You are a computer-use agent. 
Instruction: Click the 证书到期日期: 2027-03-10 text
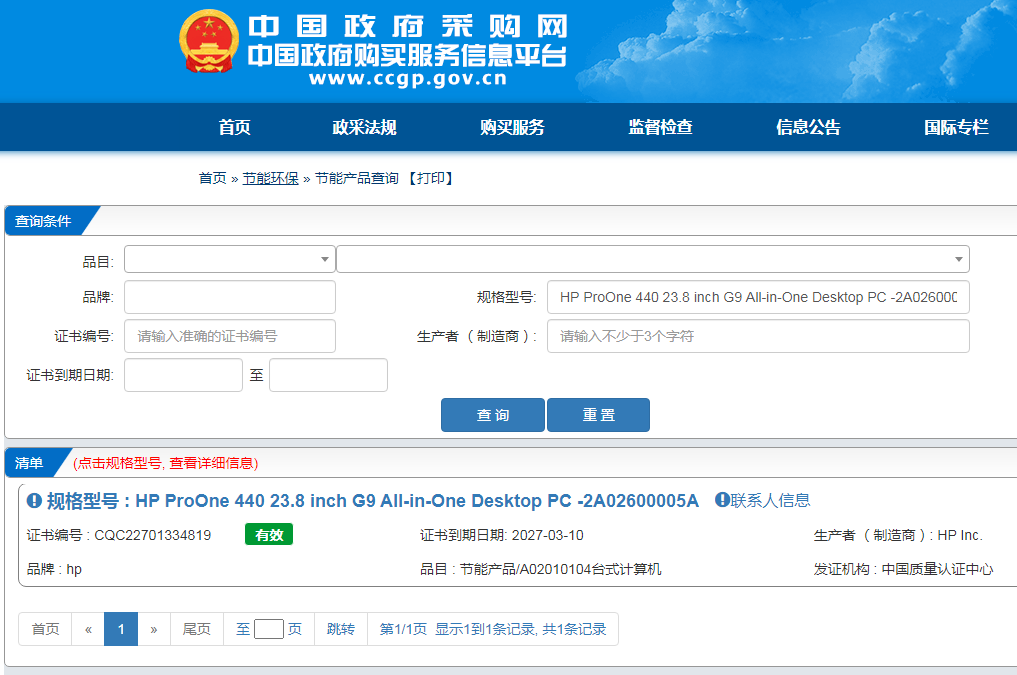pyautogui.click(x=501, y=535)
